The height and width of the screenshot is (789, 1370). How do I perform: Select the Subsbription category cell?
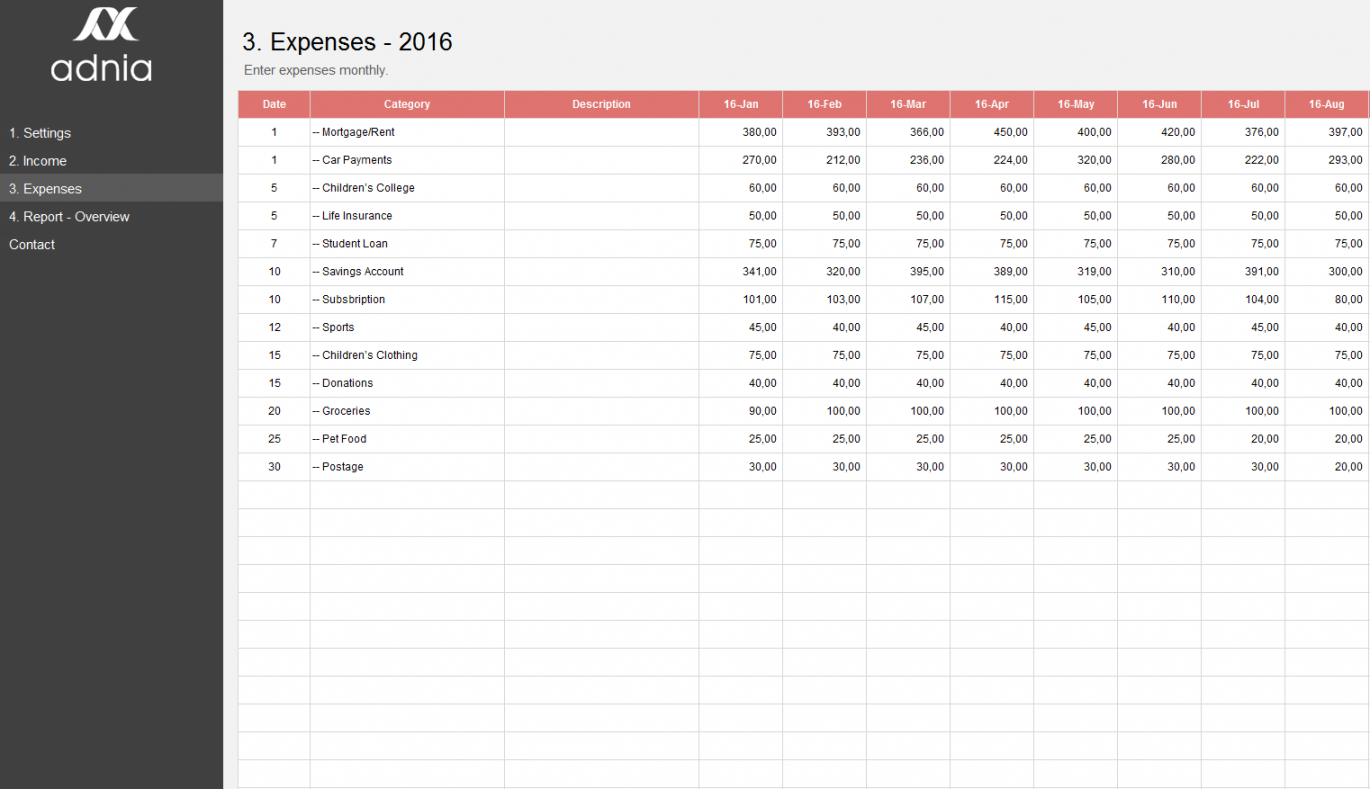pyautogui.click(x=406, y=300)
